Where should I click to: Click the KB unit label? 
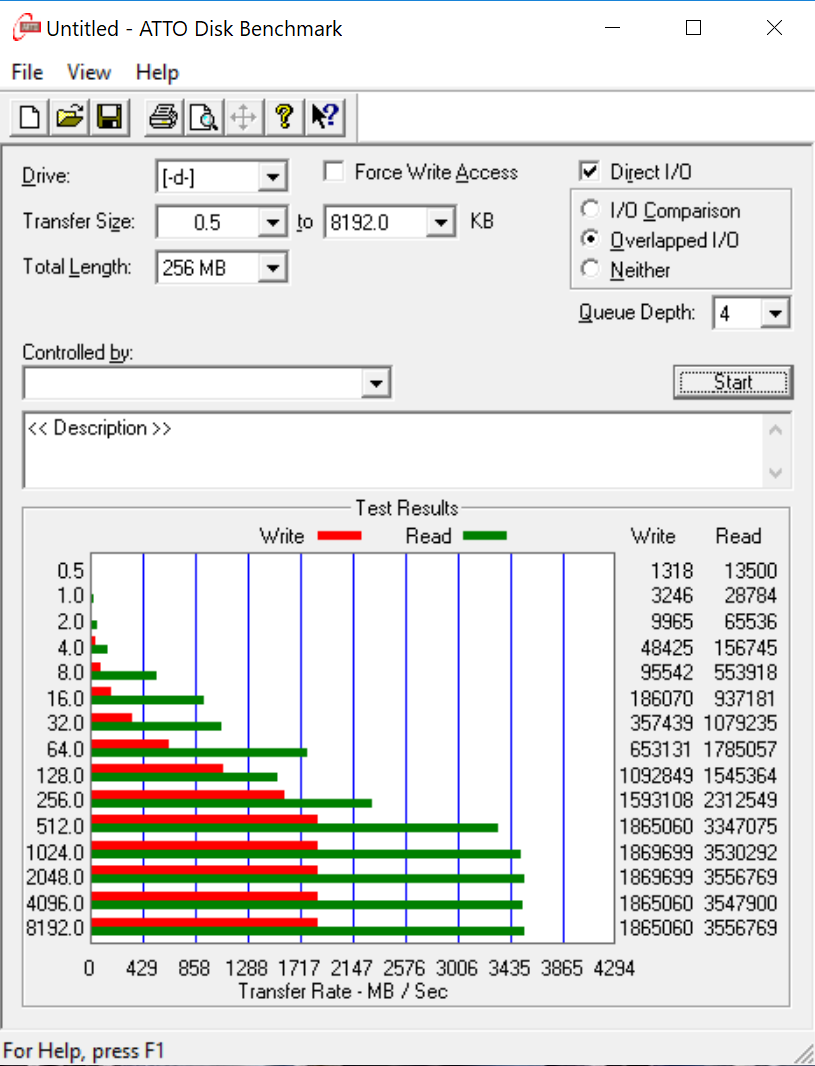(482, 221)
